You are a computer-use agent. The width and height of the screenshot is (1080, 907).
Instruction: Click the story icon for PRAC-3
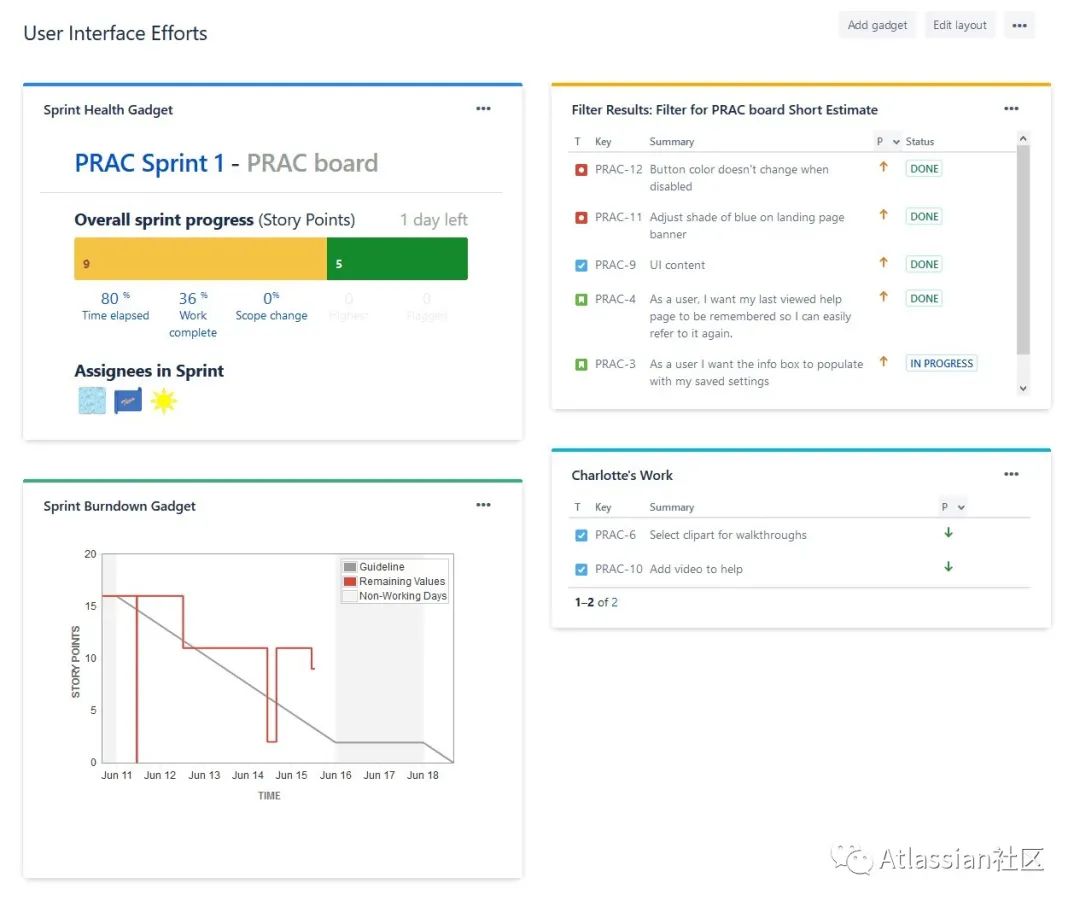581,364
